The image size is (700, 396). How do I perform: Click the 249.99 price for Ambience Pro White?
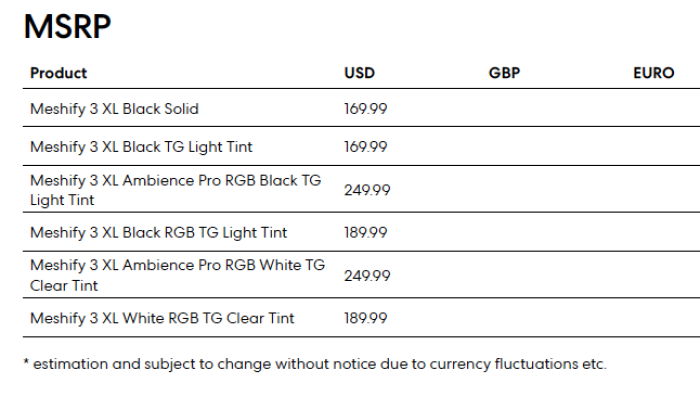tap(367, 276)
